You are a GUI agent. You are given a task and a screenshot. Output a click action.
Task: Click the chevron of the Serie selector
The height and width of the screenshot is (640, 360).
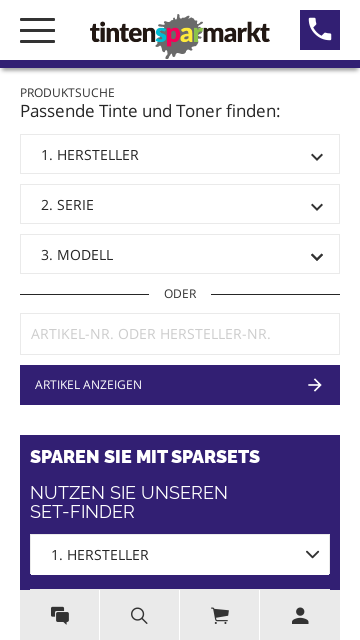pos(317,207)
